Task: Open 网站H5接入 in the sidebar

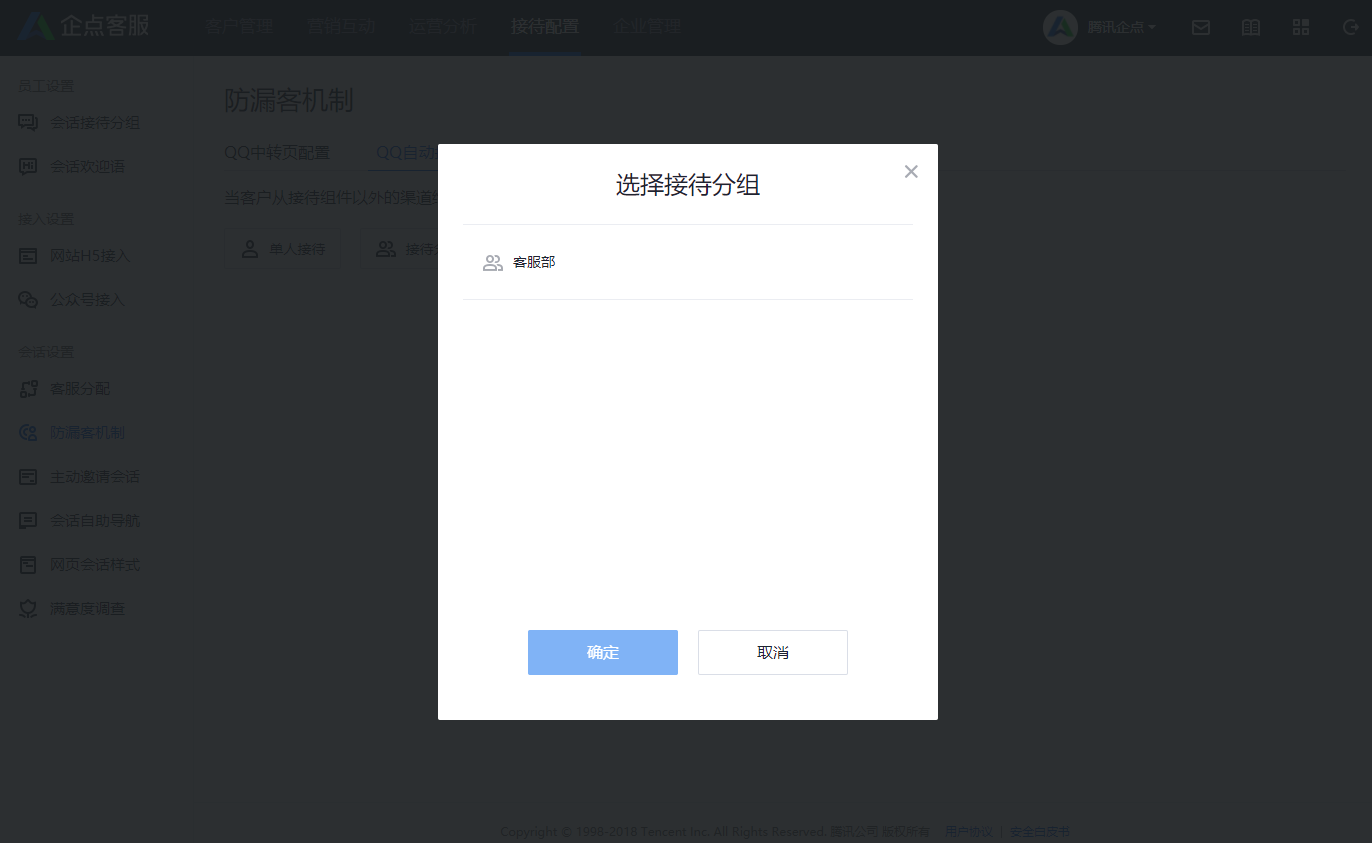Action: 75,256
